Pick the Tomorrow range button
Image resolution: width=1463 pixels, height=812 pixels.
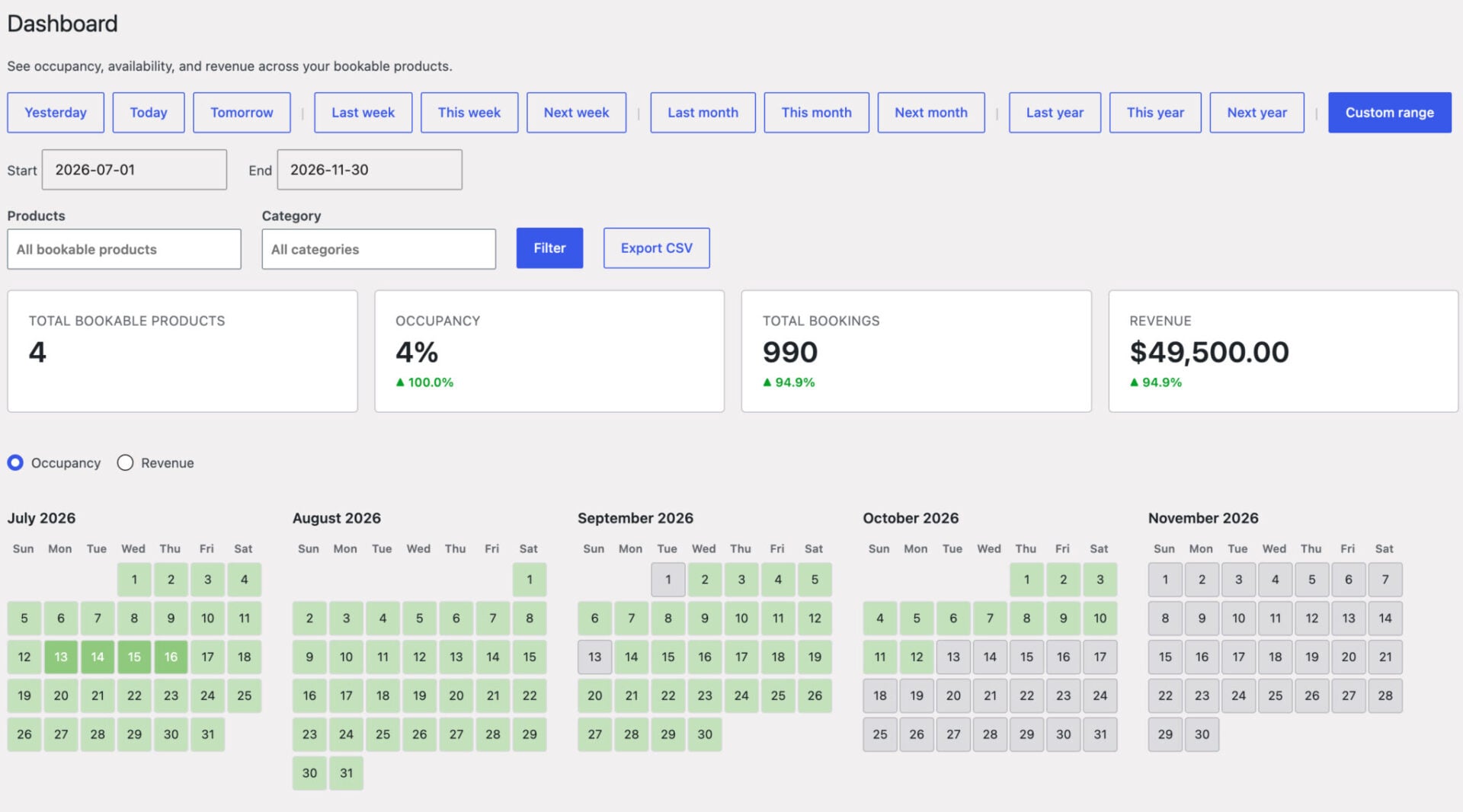(x=242, y=113)
